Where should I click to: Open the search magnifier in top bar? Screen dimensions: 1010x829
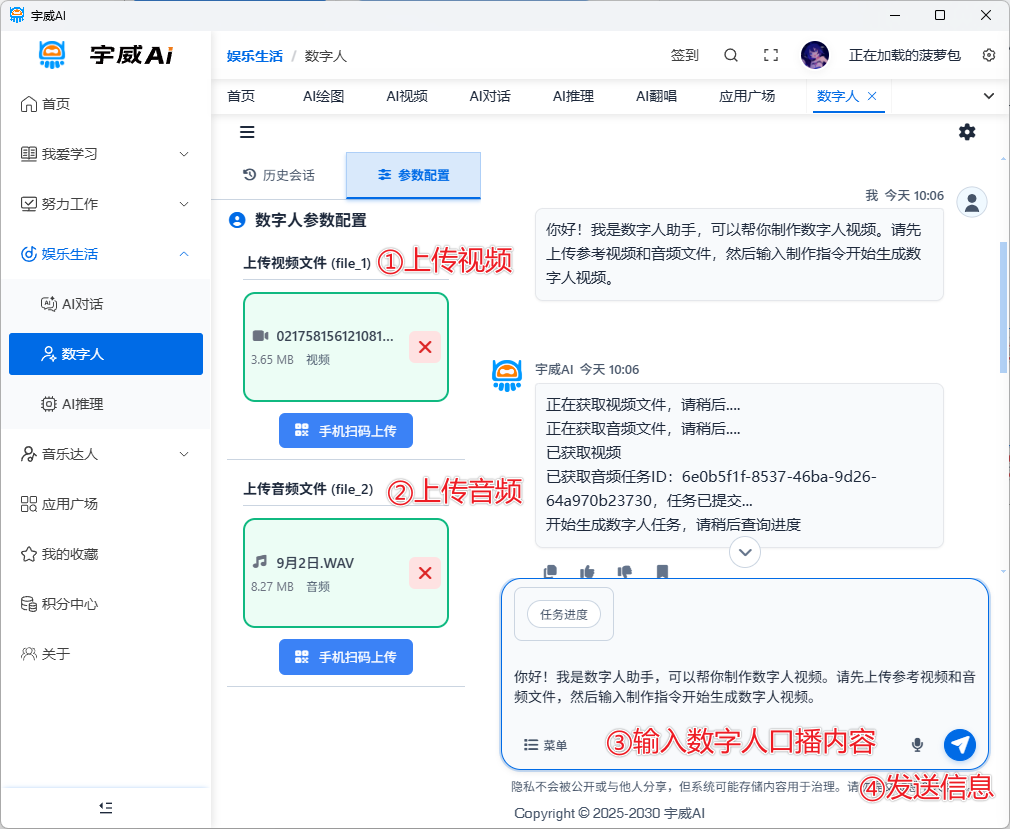coord(731,56)
